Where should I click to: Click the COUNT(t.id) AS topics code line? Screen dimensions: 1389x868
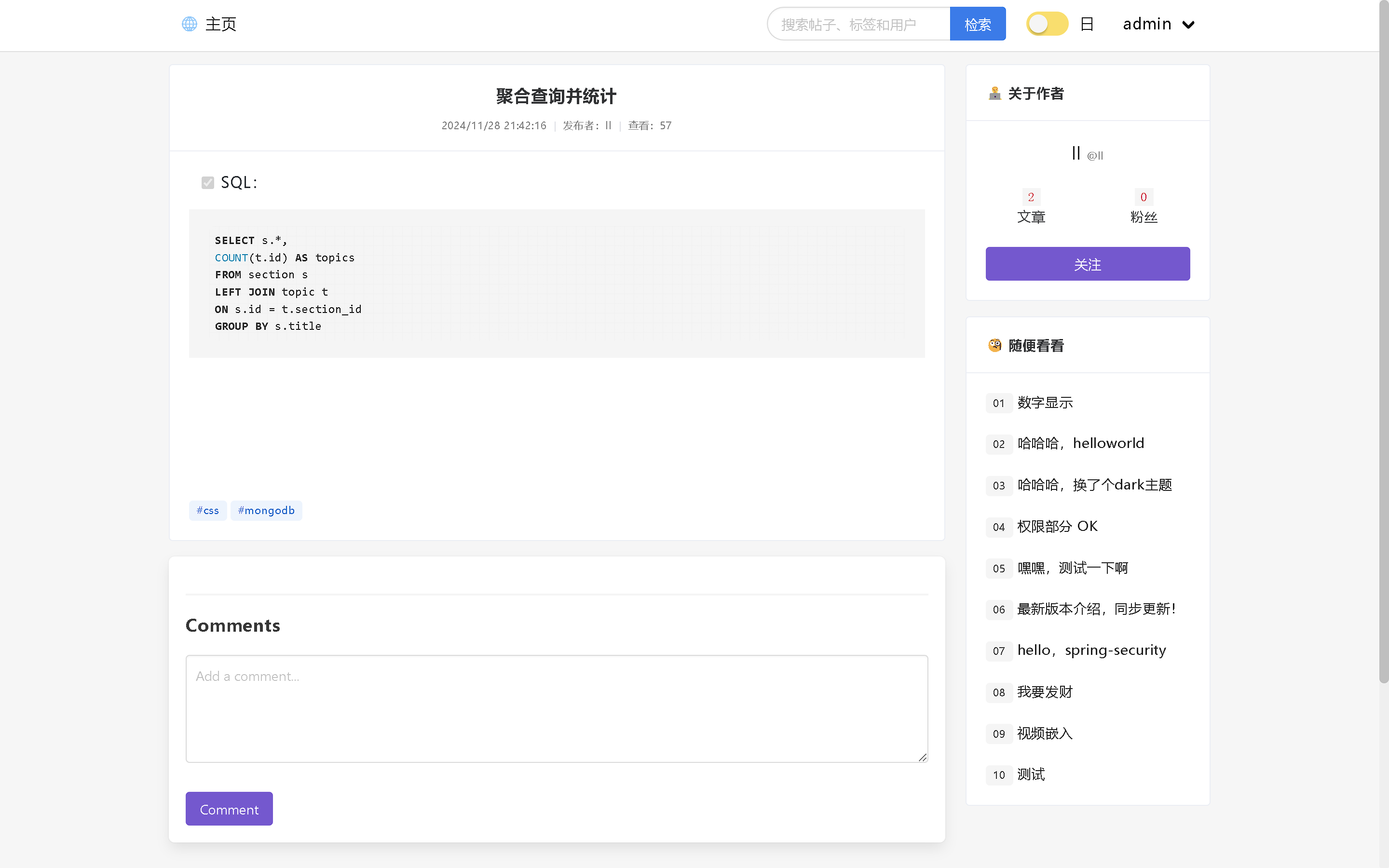point(285,258)
